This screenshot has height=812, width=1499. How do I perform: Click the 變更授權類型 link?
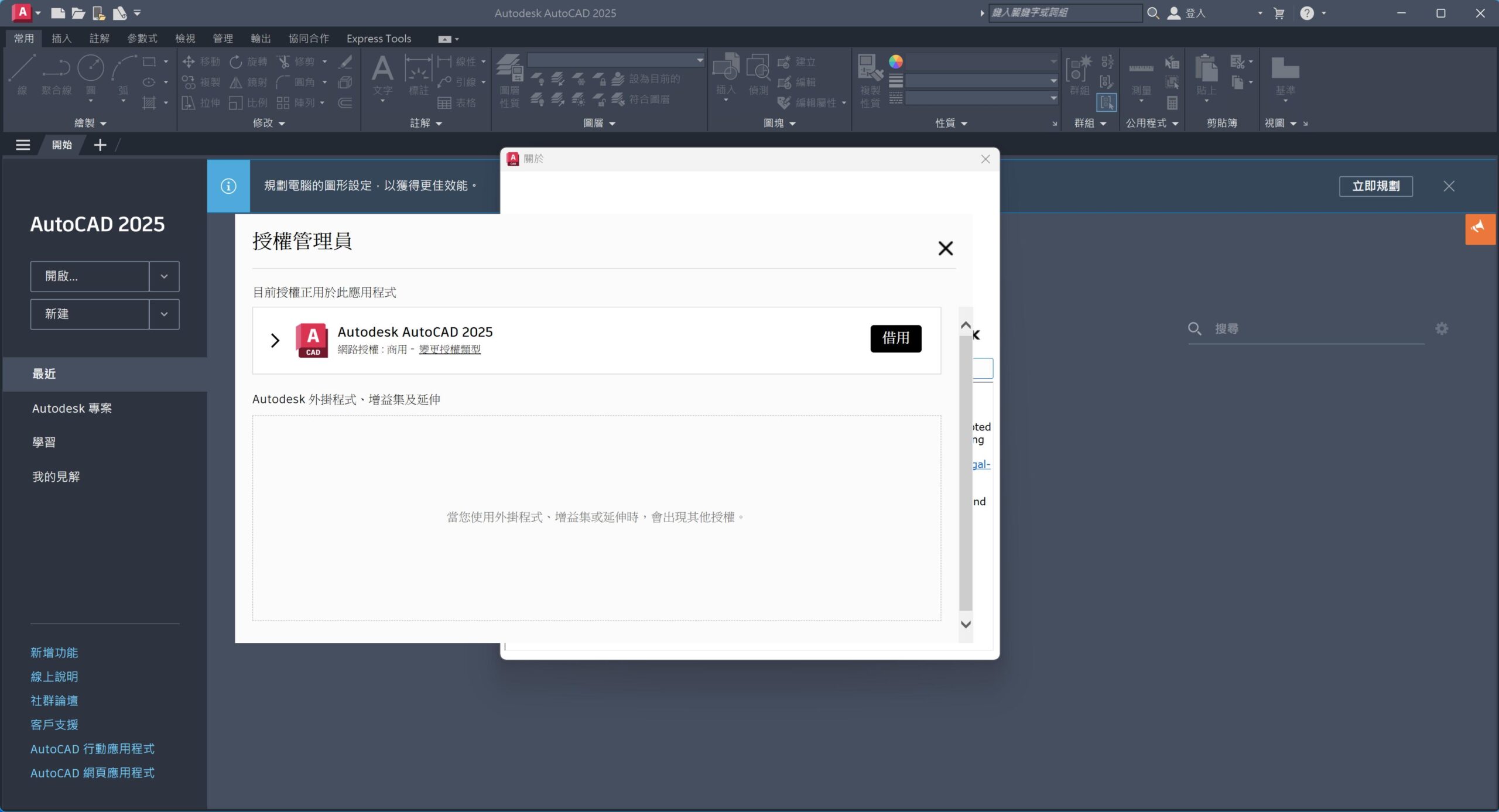450,350
